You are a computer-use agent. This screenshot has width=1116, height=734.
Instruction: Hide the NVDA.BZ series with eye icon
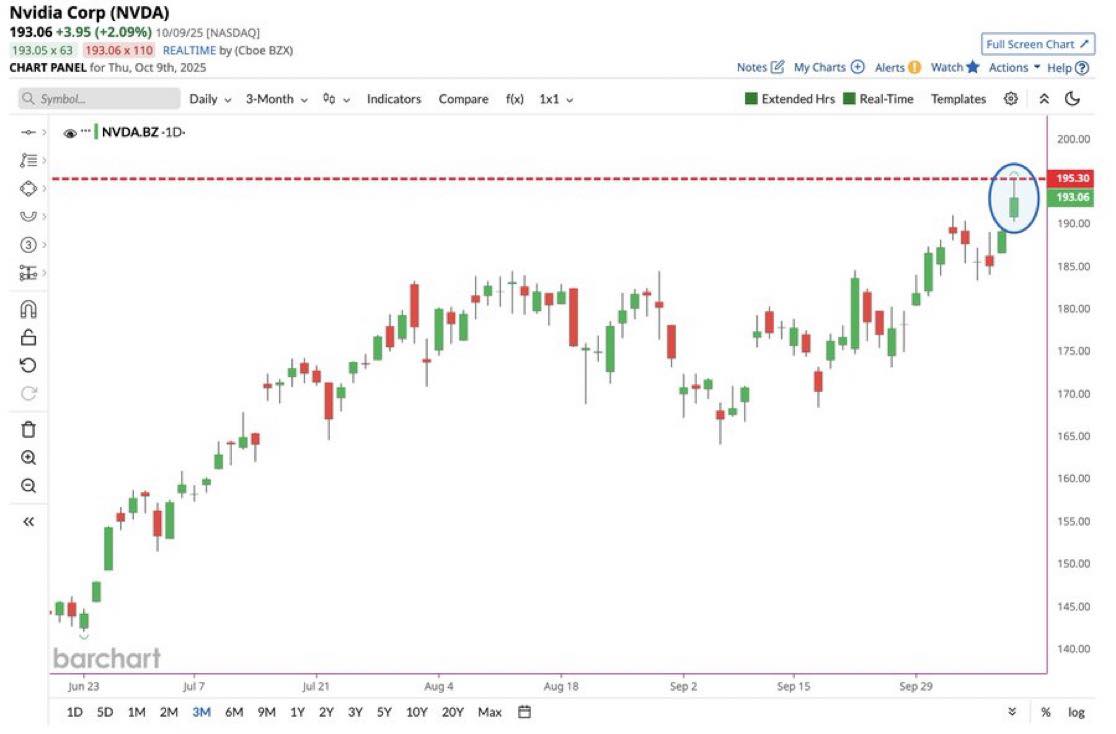[x=70, y=133]
